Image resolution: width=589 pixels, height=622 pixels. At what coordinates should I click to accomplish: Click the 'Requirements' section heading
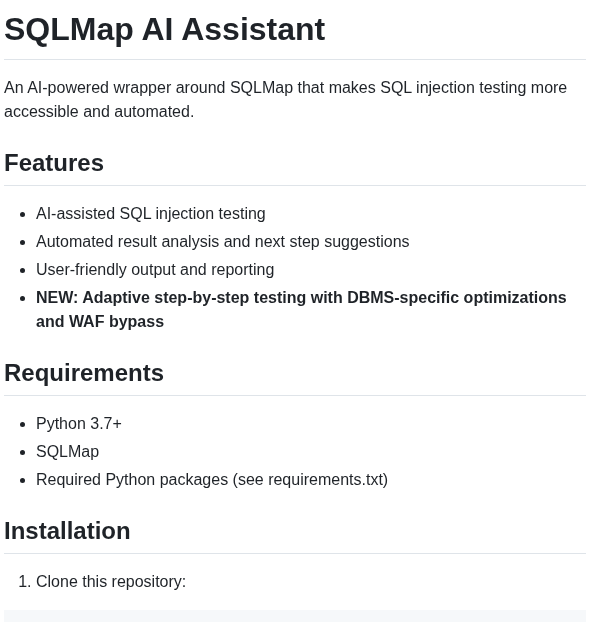click(x=84, y=373)
